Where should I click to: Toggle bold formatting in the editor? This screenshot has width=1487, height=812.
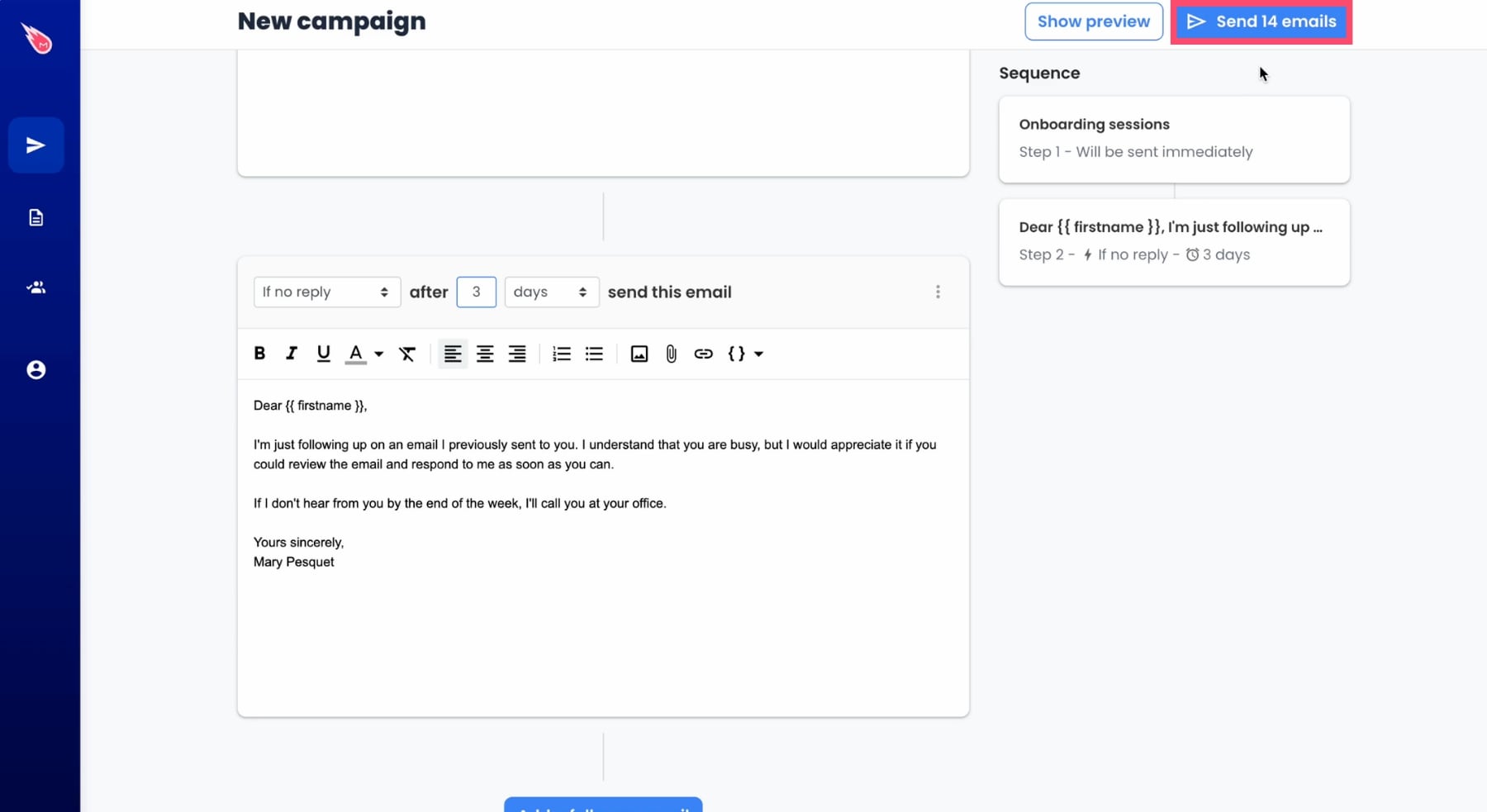pos(259,354)
